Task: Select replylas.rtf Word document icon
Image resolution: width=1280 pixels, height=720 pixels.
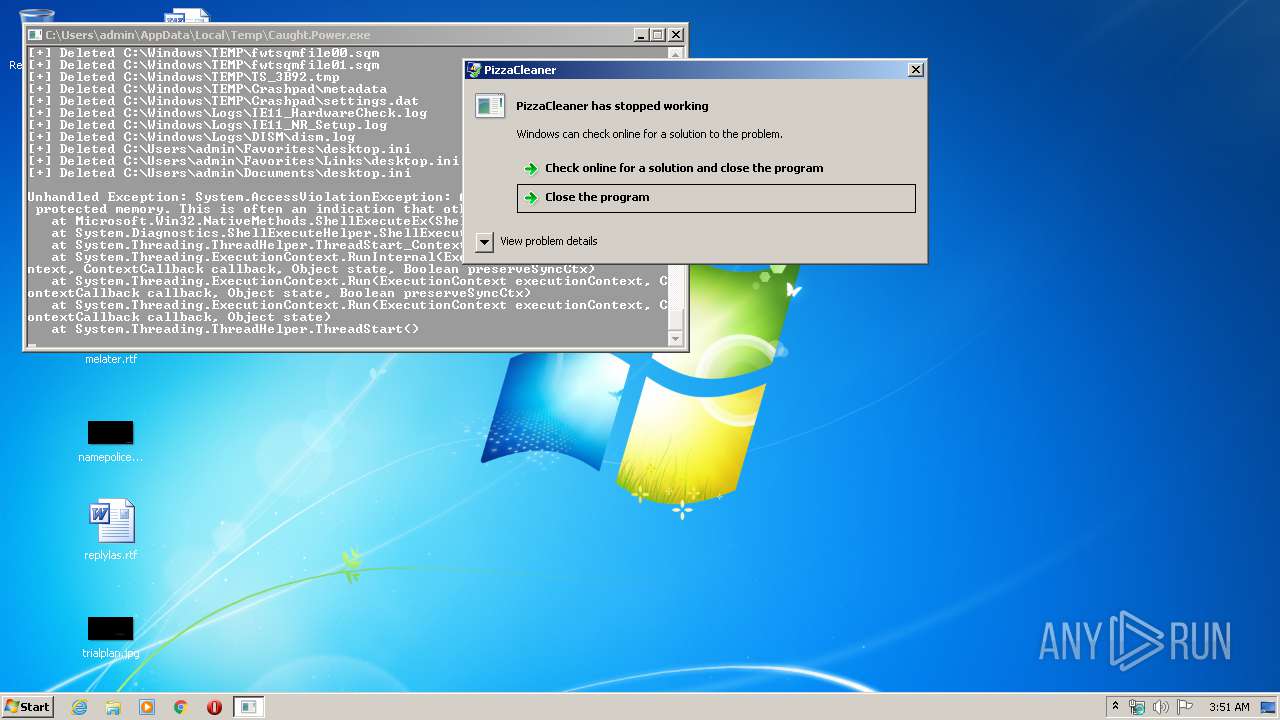Action: (111, 521)
